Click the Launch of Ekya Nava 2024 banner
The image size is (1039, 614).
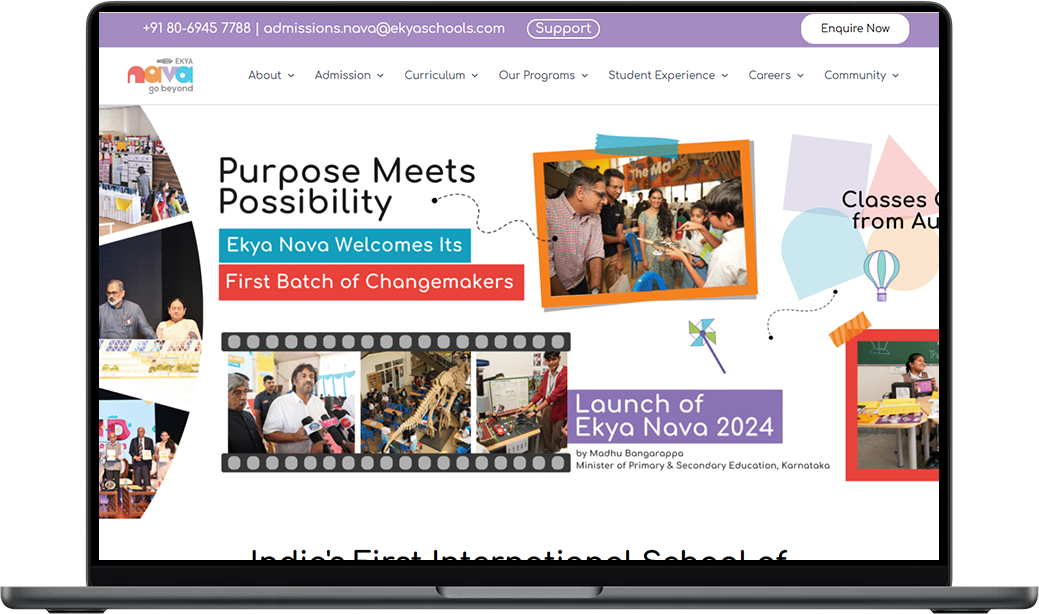coord(674,417)
